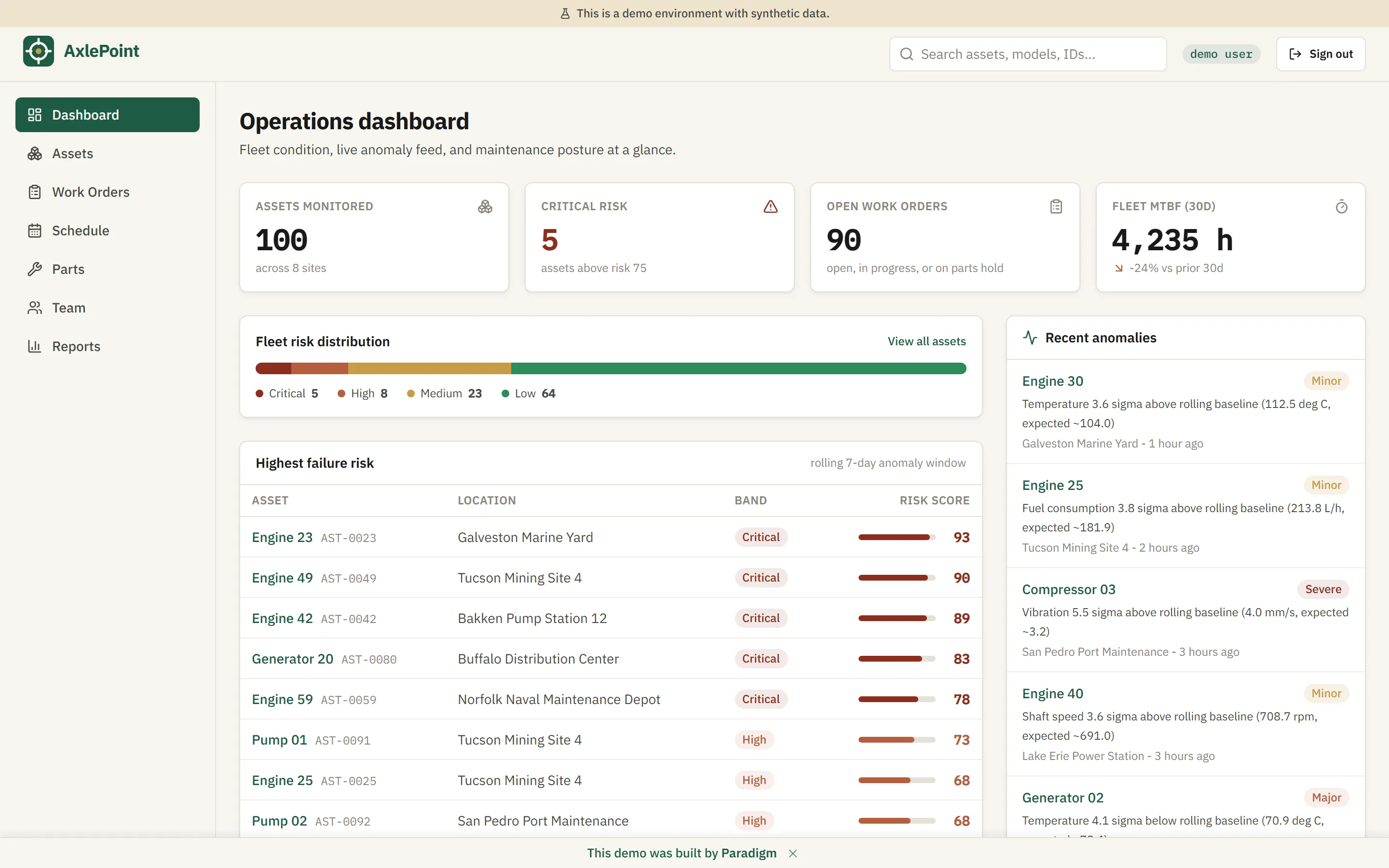1389x868 pixels.
Task: Click the Schedule calendar icon in sidebar
Action: pos(34,230)
